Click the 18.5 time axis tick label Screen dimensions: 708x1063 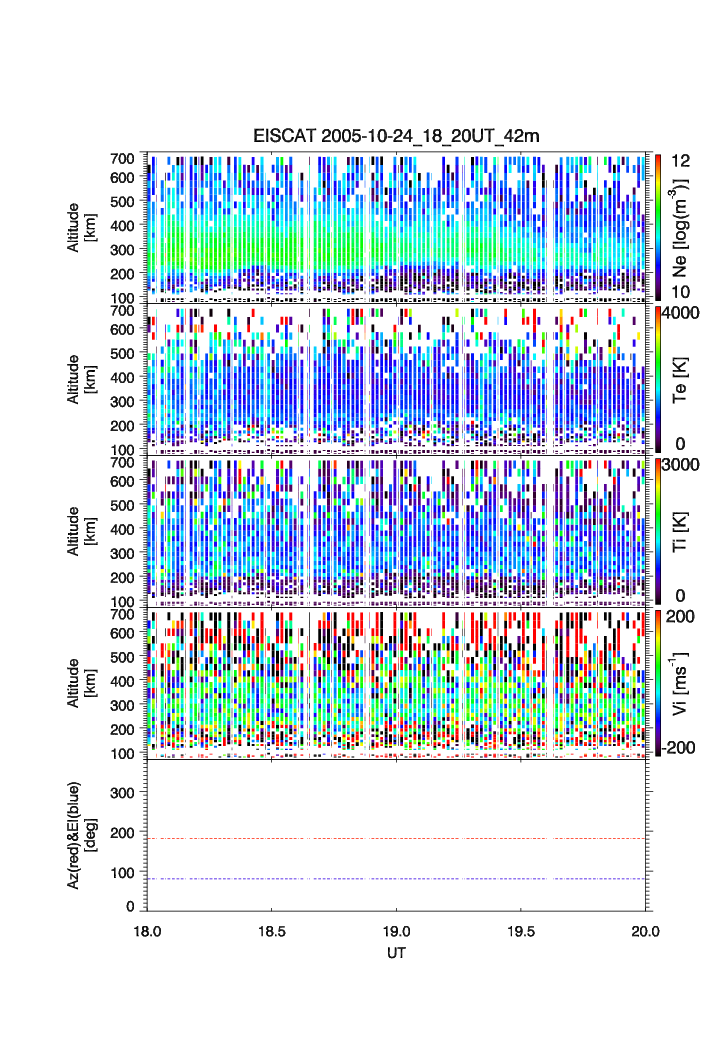click(272, 930)
